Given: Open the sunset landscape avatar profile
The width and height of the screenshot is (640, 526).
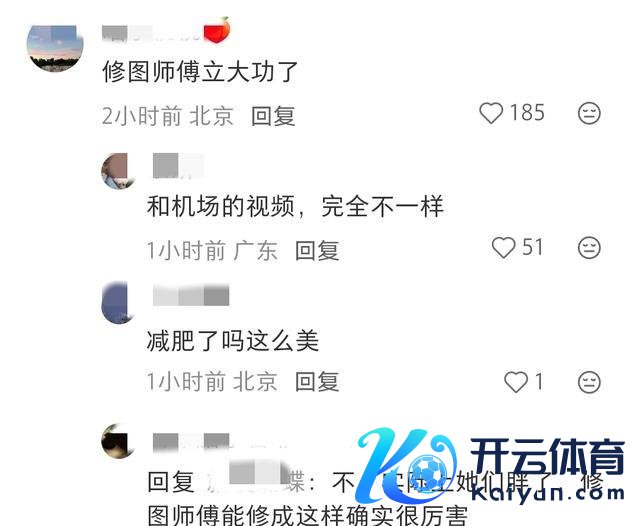Looking at the screenshot, I should coord(55,47).
